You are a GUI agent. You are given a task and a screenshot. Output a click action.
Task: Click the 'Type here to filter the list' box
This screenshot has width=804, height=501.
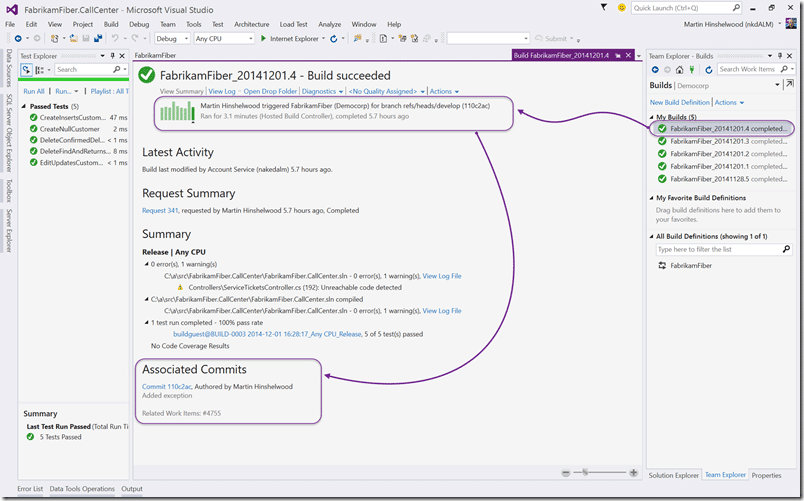725,249
